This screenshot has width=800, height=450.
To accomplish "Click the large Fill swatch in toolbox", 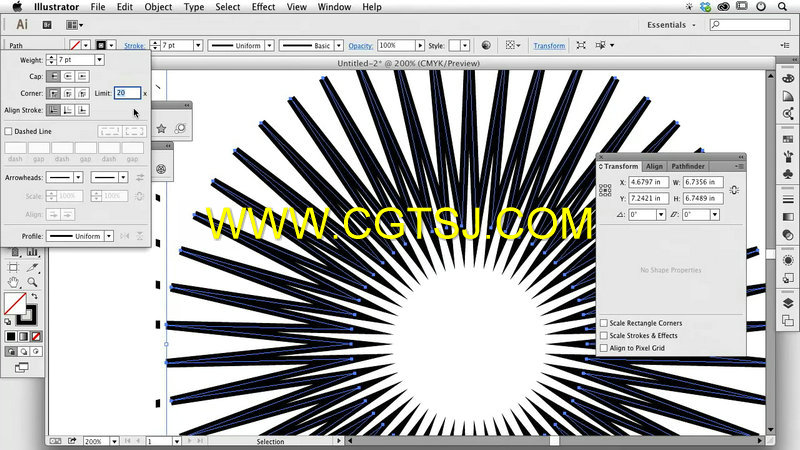I will (x=15, y=304).
